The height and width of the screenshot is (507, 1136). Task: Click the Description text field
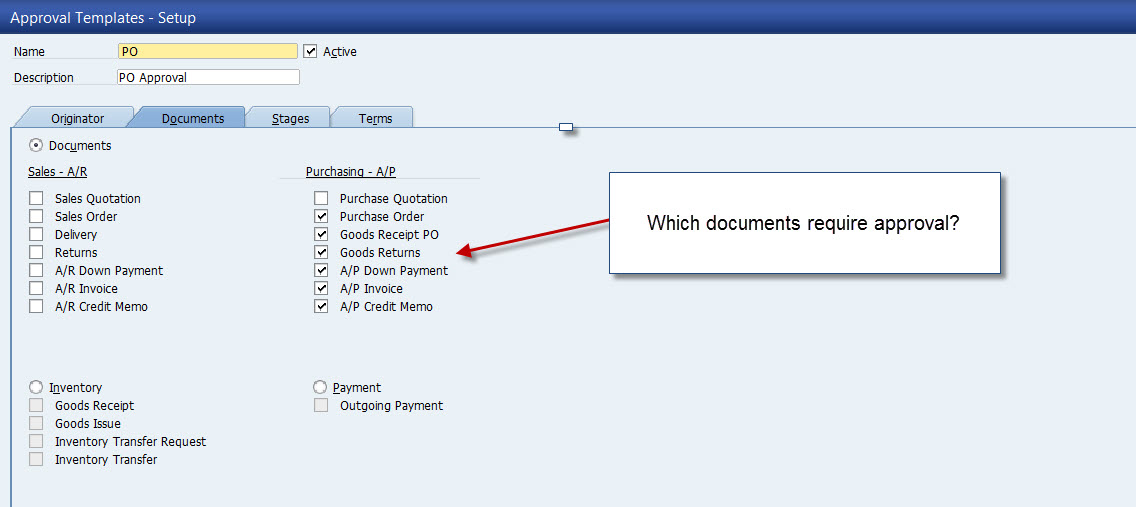(207, 77)
